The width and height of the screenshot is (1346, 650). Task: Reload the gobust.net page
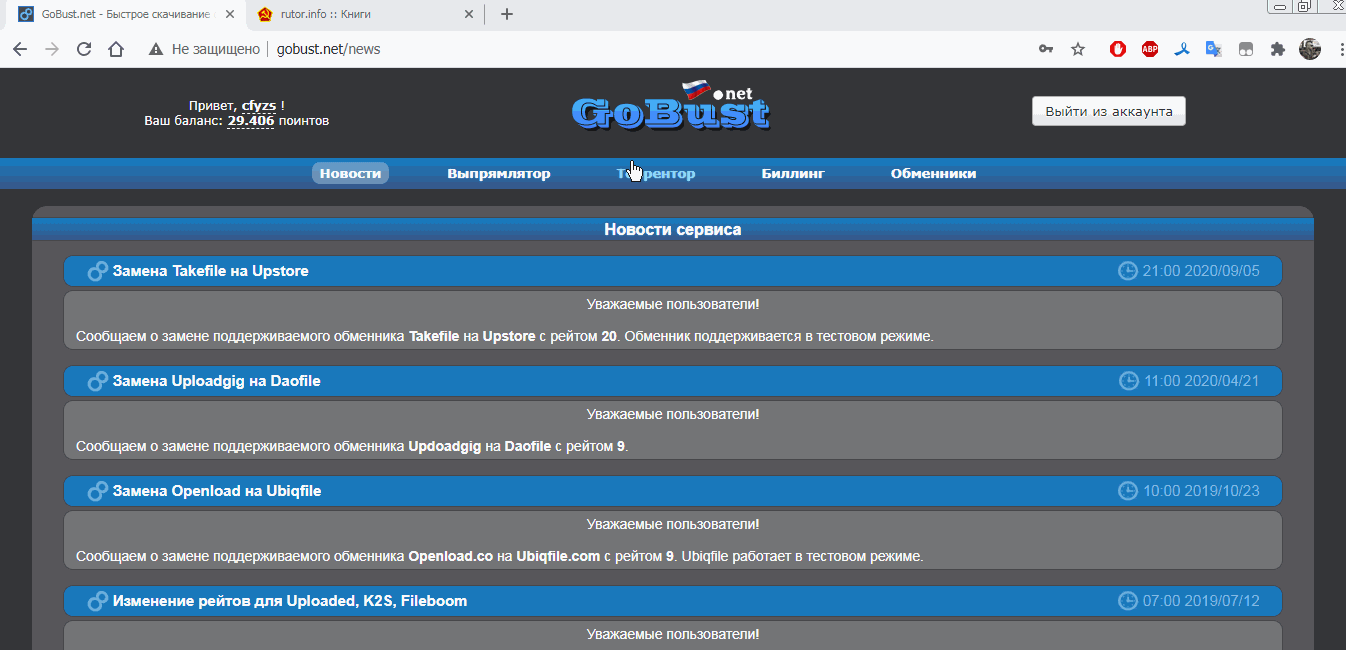tap(84, 49)
